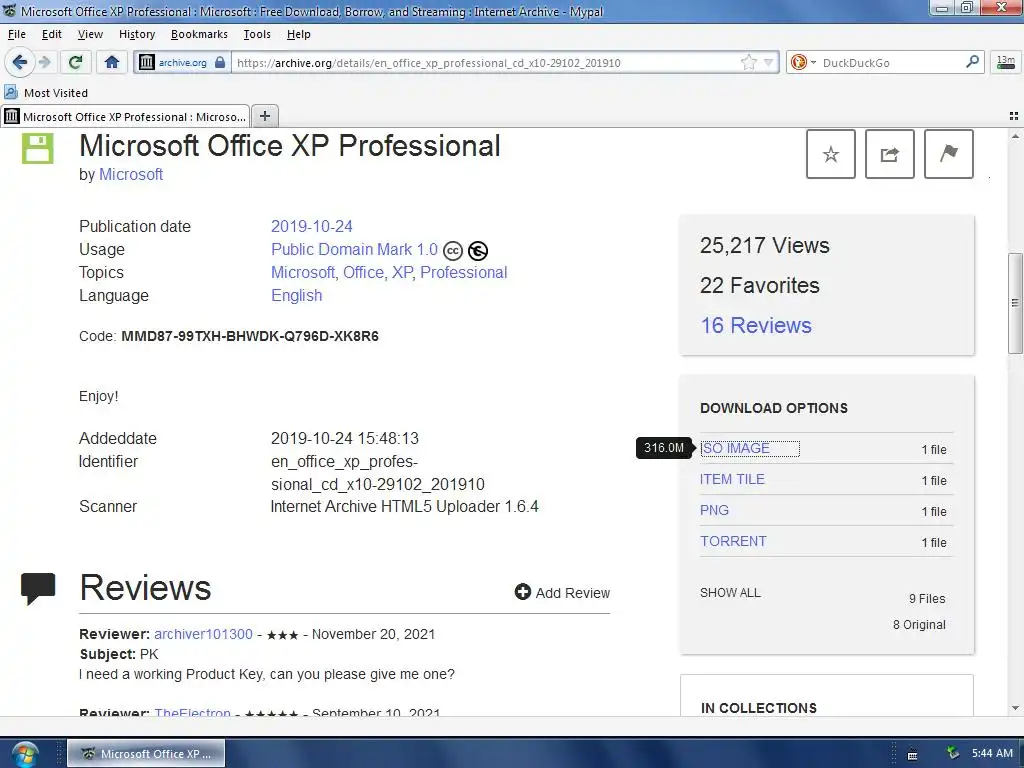
Task: Click the 22 Favorites text
Action: [760, 285]
